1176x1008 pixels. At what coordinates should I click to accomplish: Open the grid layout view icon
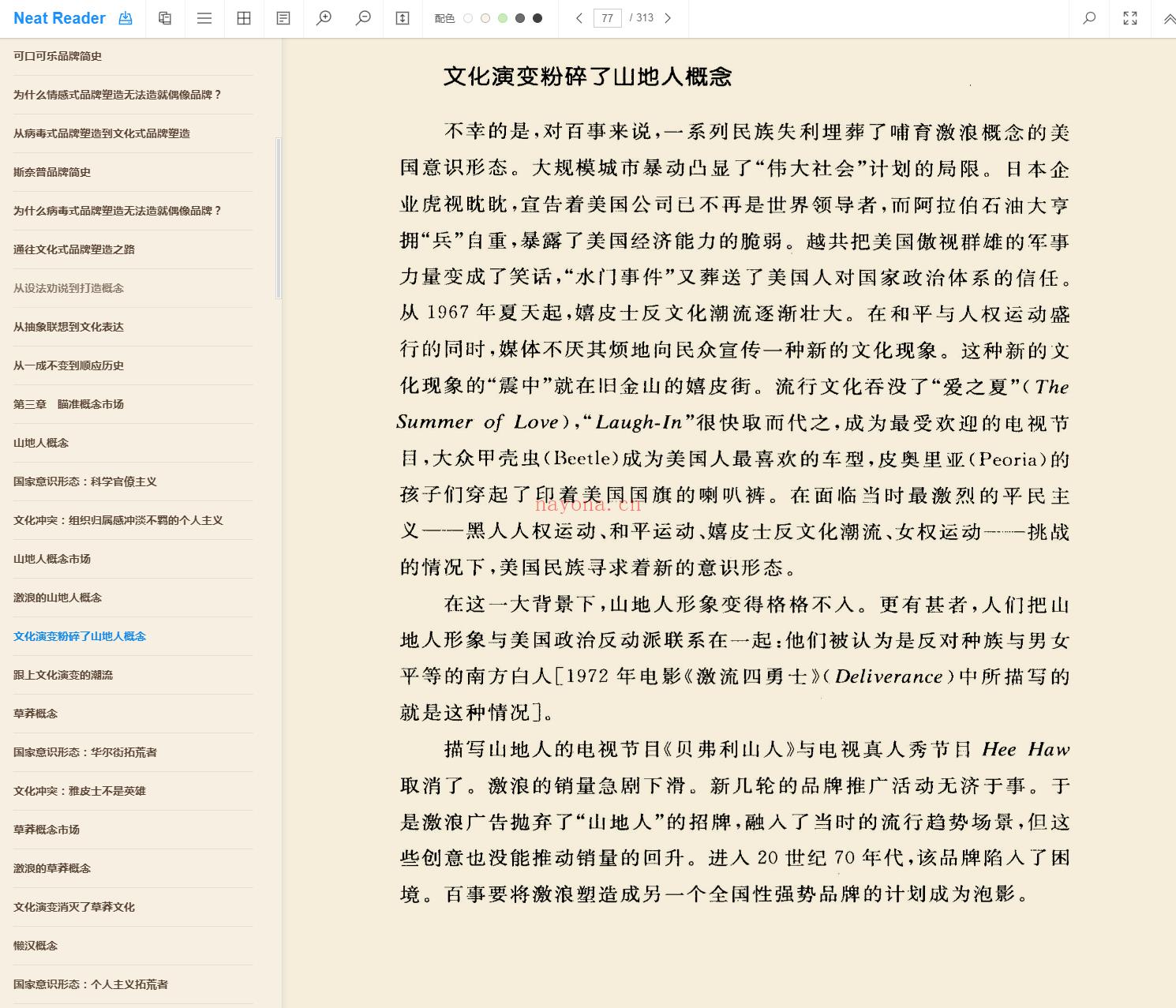[x=244, y=18]
